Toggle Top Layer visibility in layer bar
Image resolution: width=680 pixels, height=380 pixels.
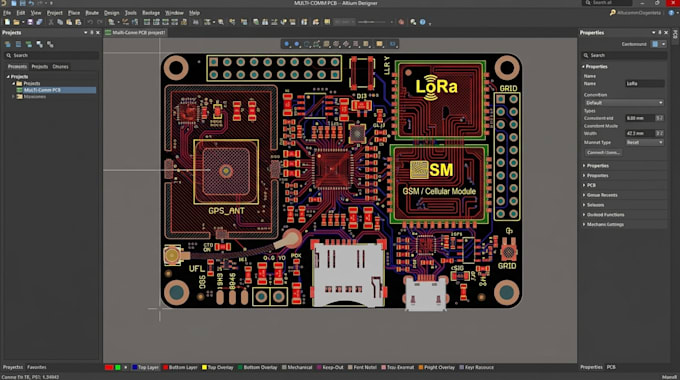[145, 367]
